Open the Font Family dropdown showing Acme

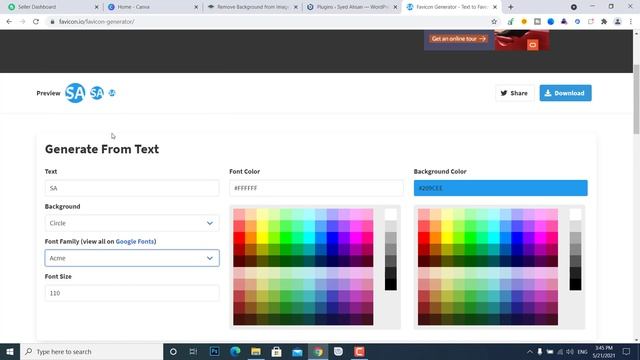pos(132,258)
